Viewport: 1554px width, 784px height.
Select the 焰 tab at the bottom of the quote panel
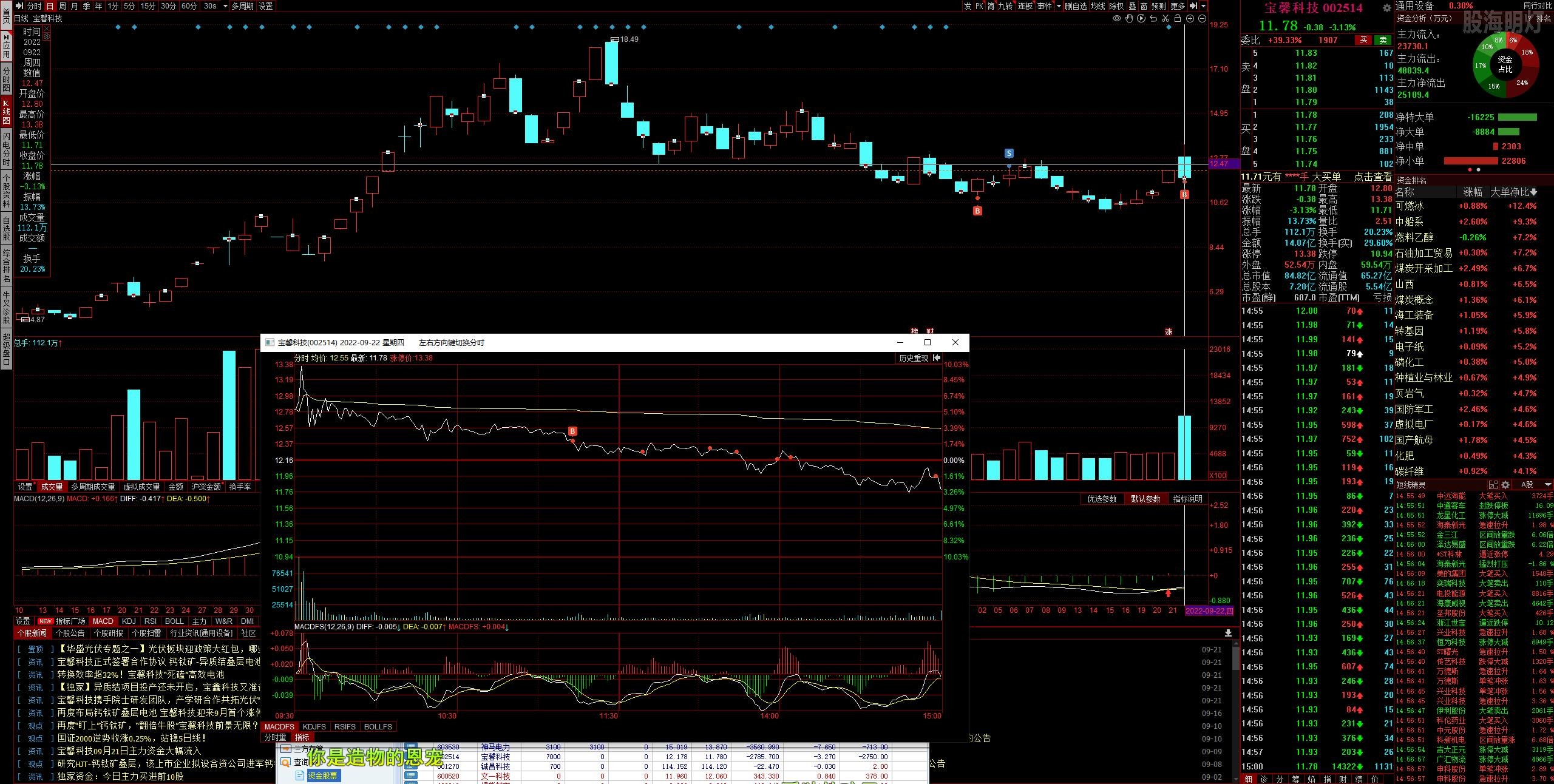tap(1311, 779)
